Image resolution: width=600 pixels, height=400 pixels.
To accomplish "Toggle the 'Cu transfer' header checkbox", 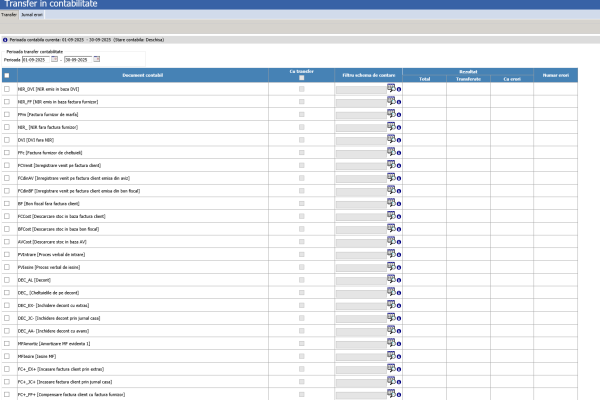I will pyautogui.click(x=302, y=78).
